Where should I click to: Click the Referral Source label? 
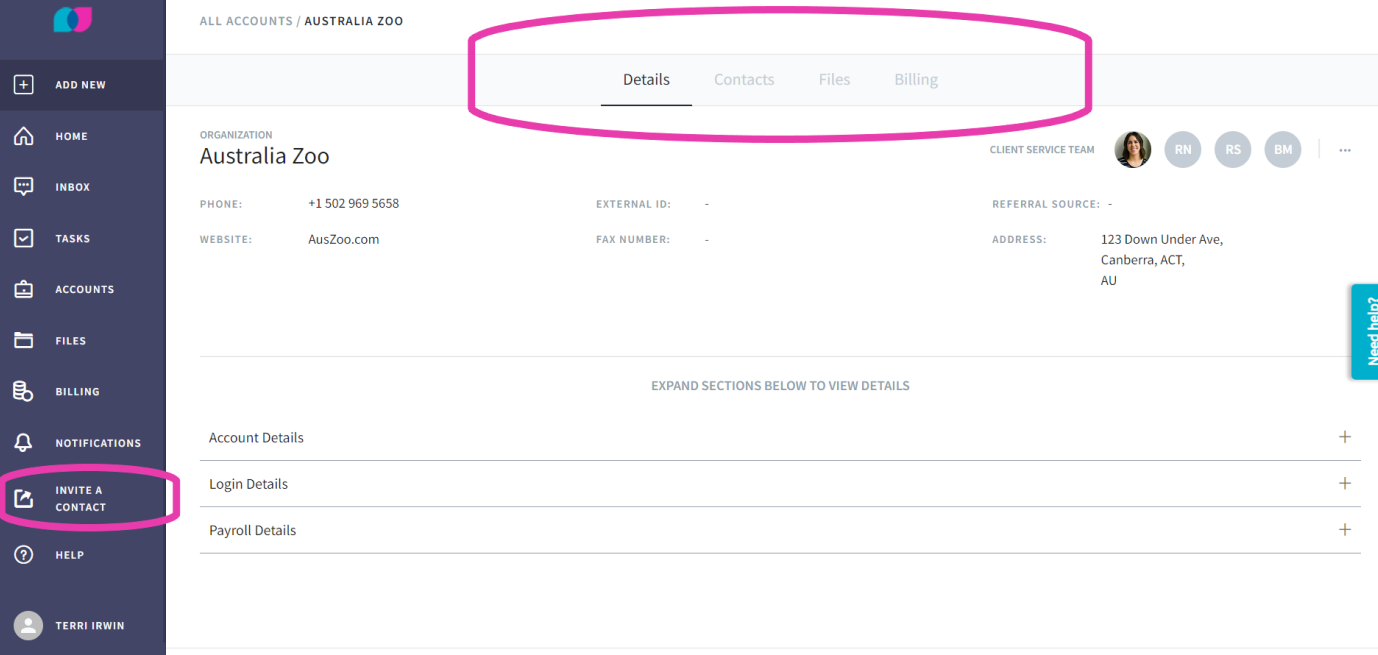[1046, 204]
